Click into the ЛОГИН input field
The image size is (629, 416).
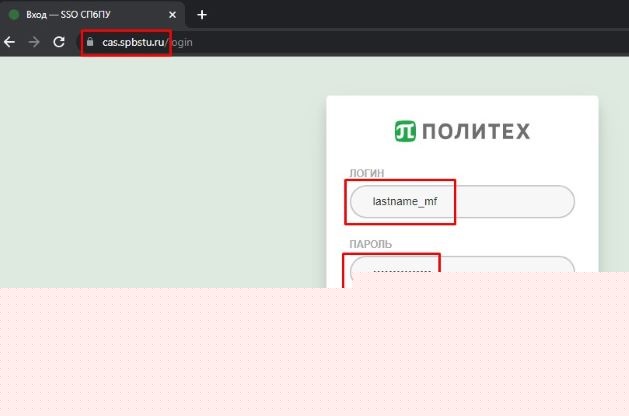click(x=461, y=202)
